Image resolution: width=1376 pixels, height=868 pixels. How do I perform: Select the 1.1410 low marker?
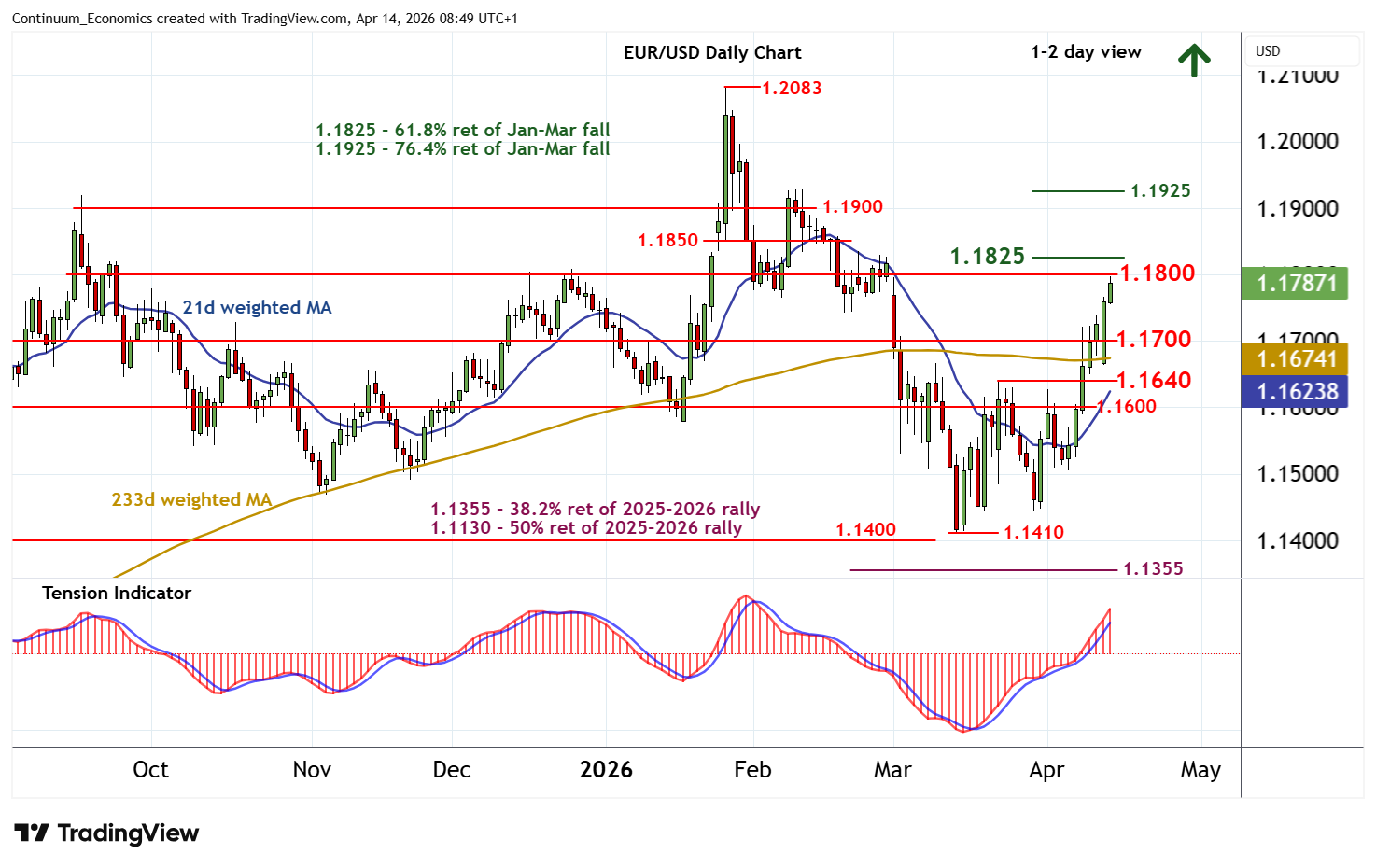pyautogui.click(x=1032, y=533)
